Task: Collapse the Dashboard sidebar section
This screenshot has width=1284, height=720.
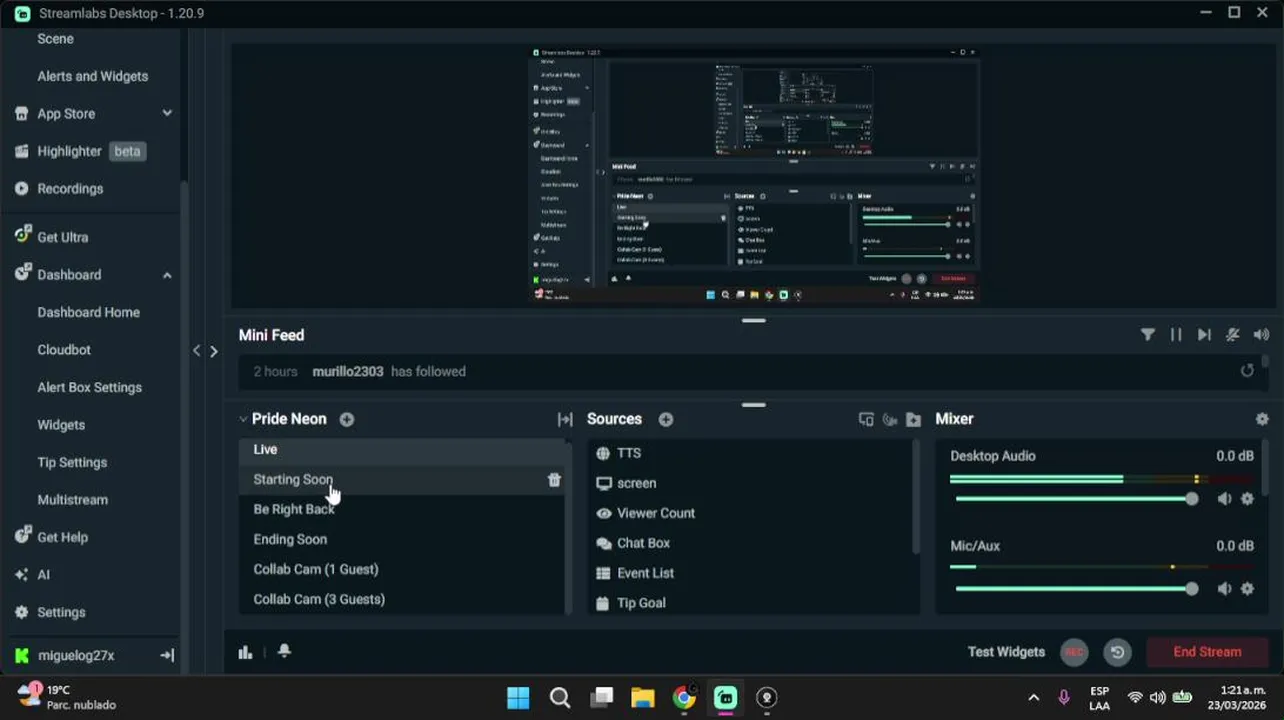Action: tap(167, 275)
